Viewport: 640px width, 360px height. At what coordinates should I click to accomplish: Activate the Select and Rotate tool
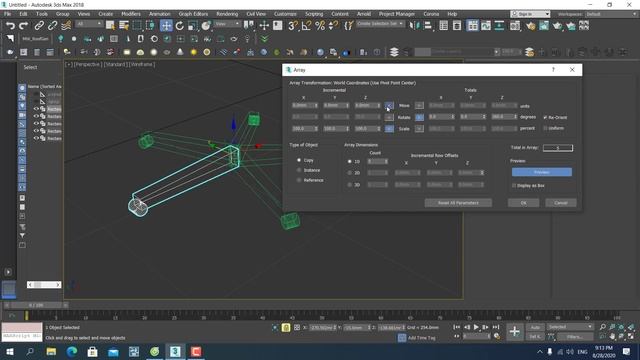(180, 26)
